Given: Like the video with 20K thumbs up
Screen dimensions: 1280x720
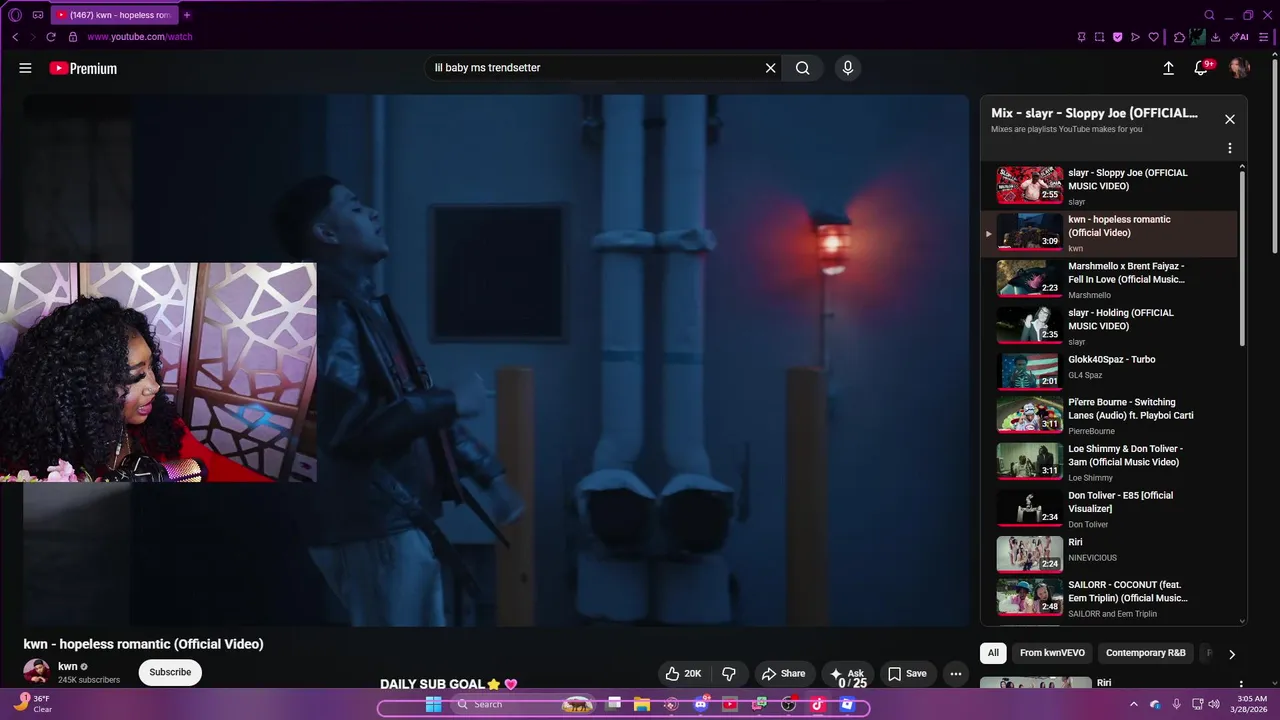Looking at the screenshot, I should click(x=683, y=673).
